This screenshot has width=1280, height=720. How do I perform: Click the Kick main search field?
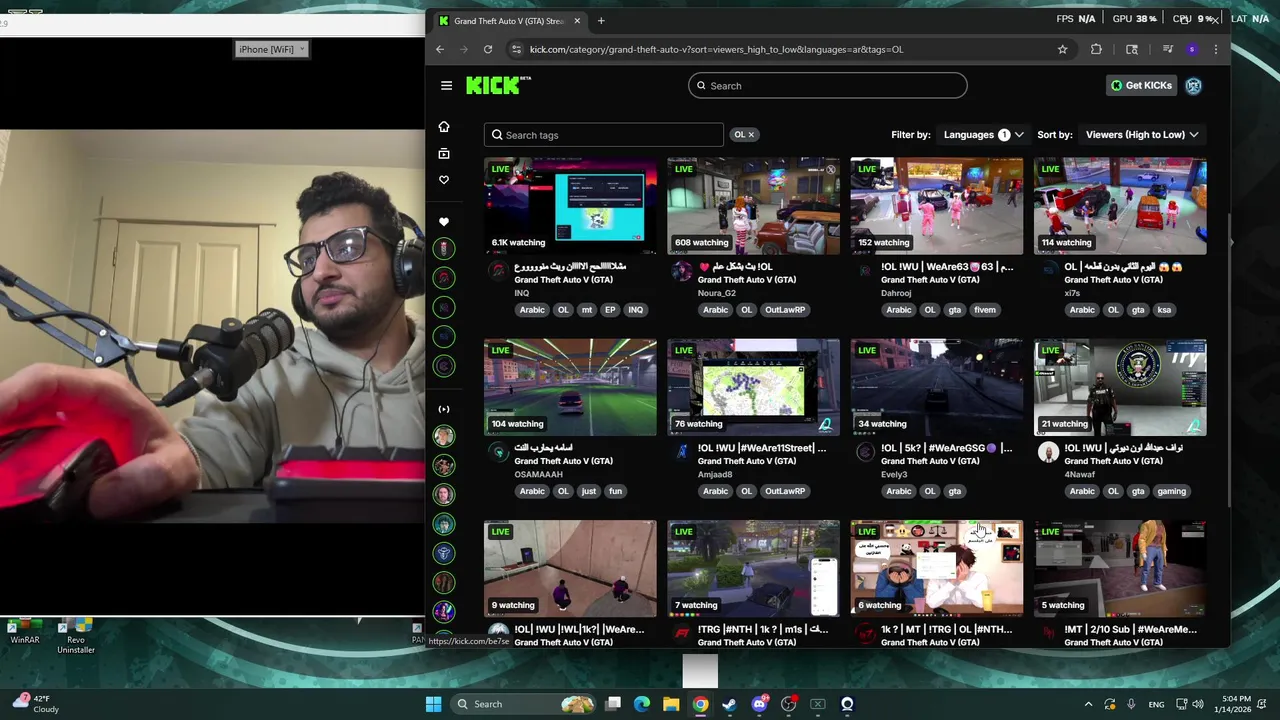(x=828, y=85)
